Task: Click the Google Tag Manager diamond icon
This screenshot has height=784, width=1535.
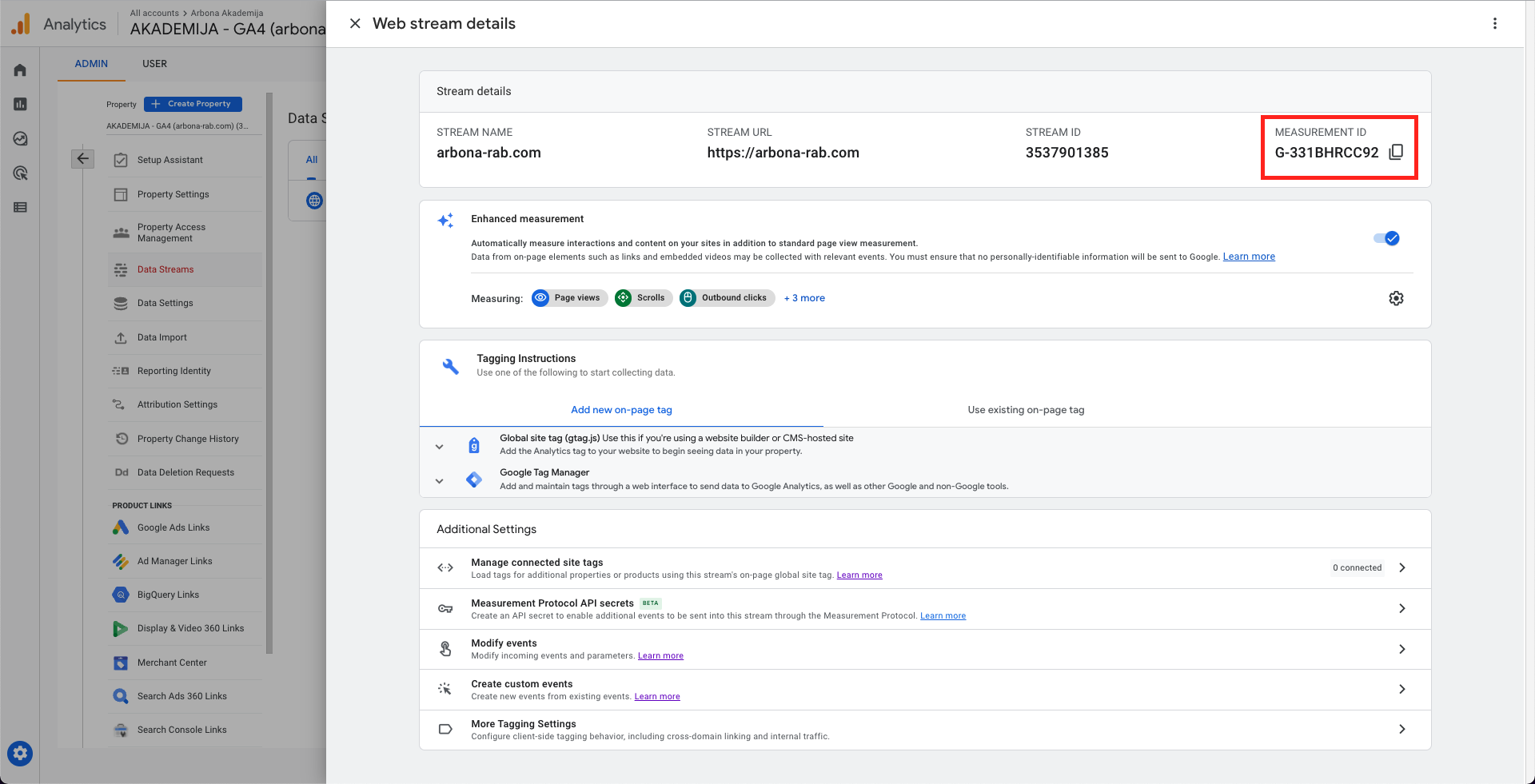Action: click(474, 480)
